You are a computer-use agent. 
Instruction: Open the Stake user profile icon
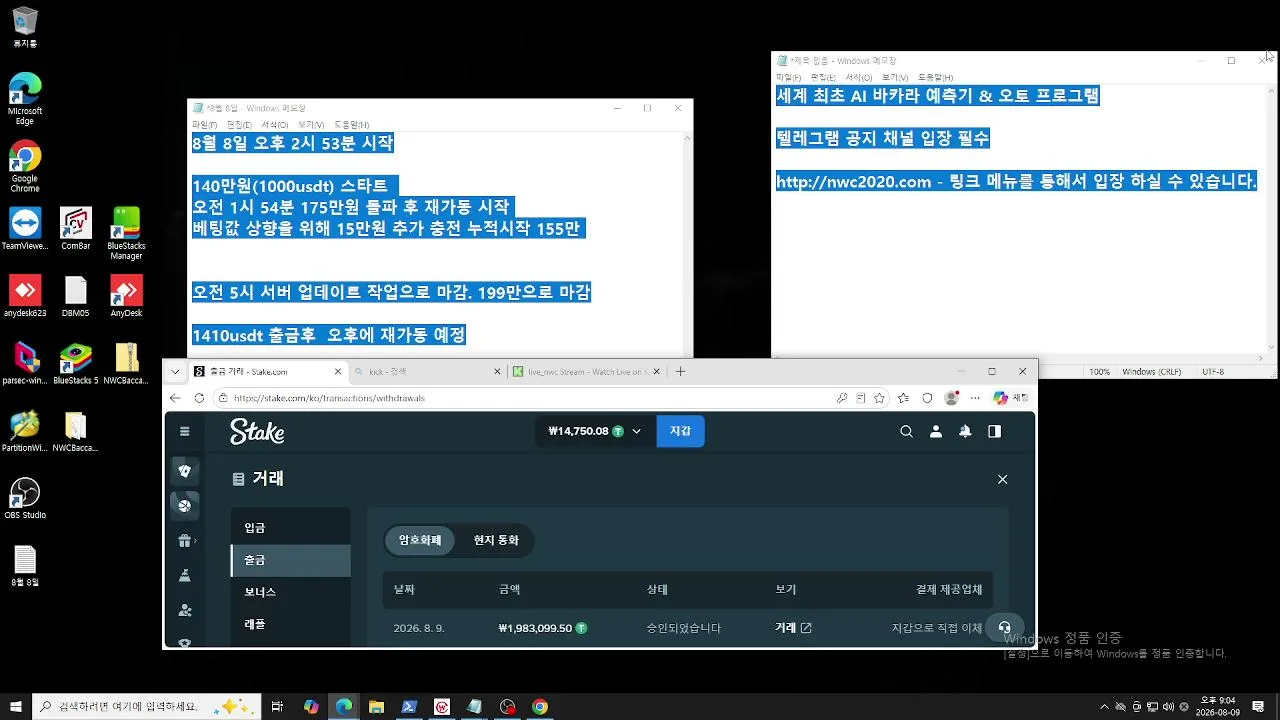pyautogui.click(x=936, y=431)
